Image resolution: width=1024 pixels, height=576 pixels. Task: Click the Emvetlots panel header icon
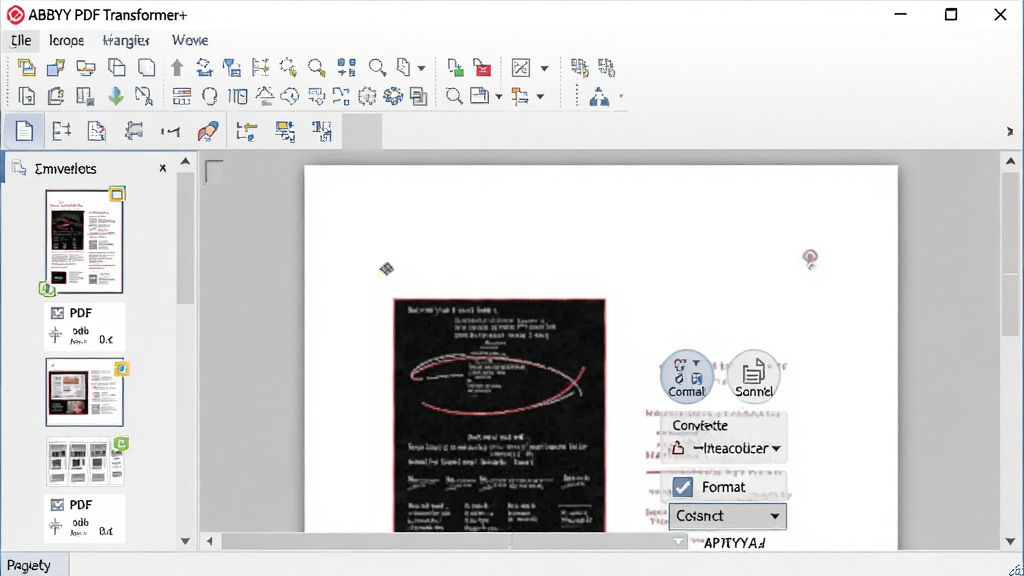(x=19, y=168)
